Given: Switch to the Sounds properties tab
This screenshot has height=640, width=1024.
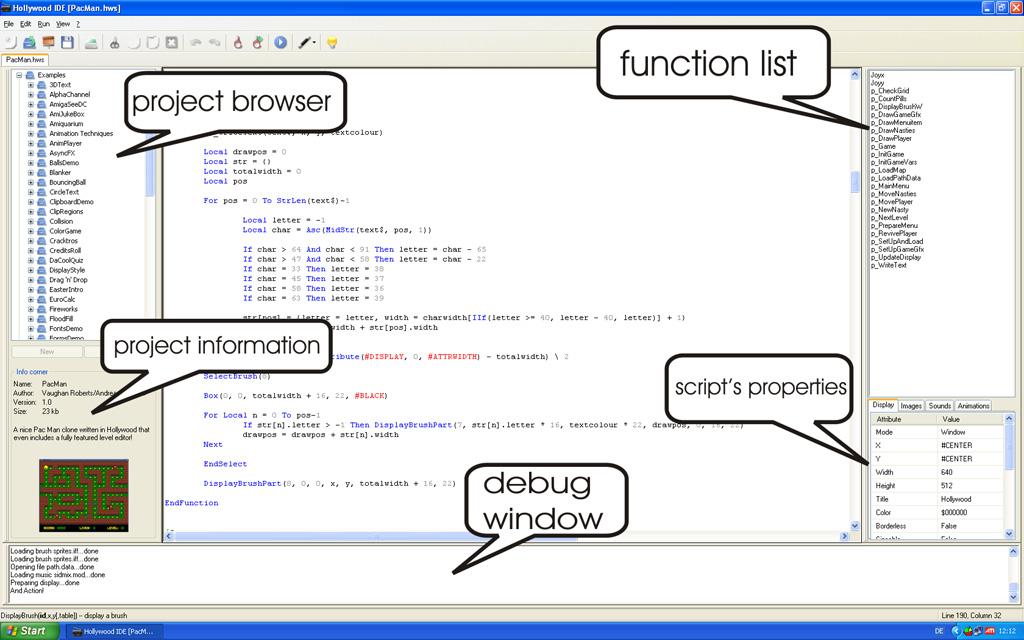Looking at the screenshot, I should point(939,406).
